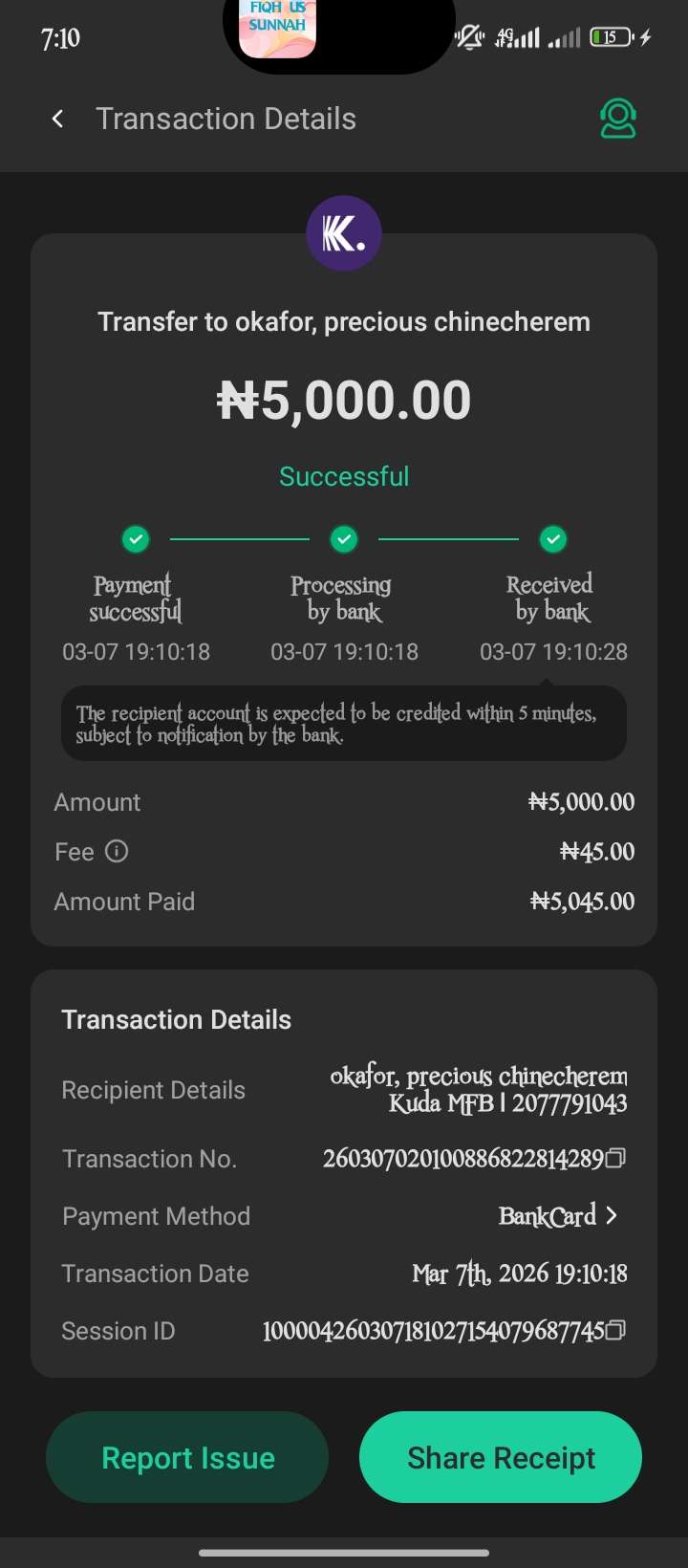This screenshot has width=688, height=1568.
Task: Copy the Session ID value
Action: [x=616, y=1330]
